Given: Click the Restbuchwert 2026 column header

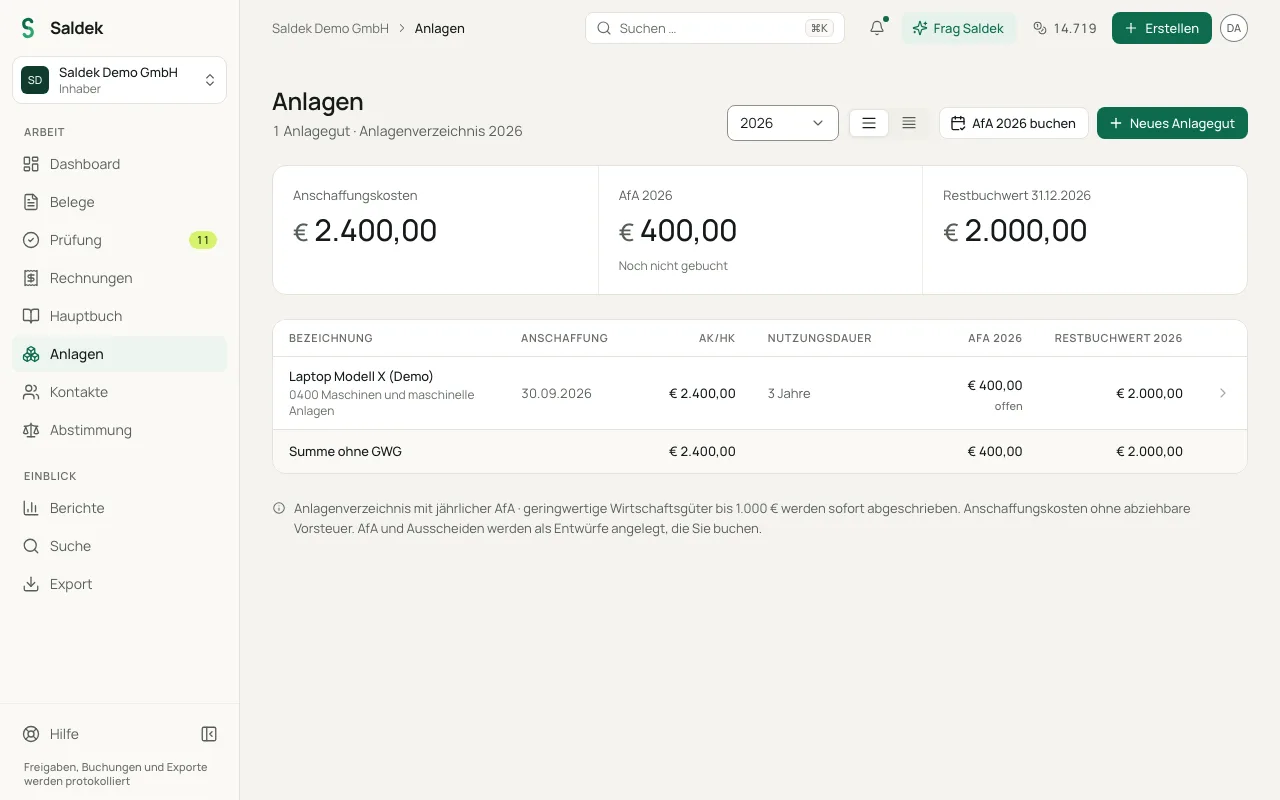Looking at the screenshot, I should point(1118,338).
